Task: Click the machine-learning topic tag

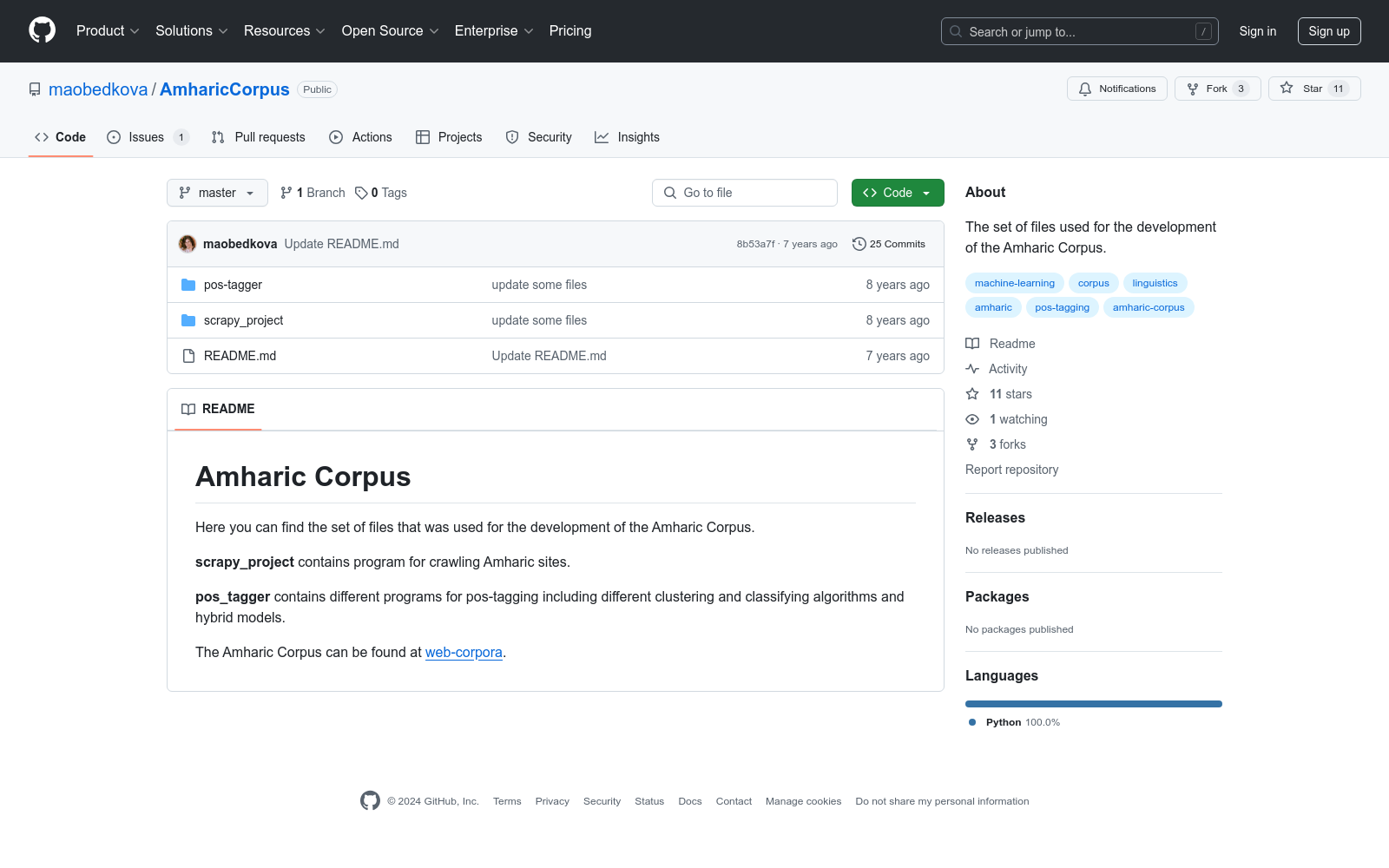Action: click(x=1015, y=283)
